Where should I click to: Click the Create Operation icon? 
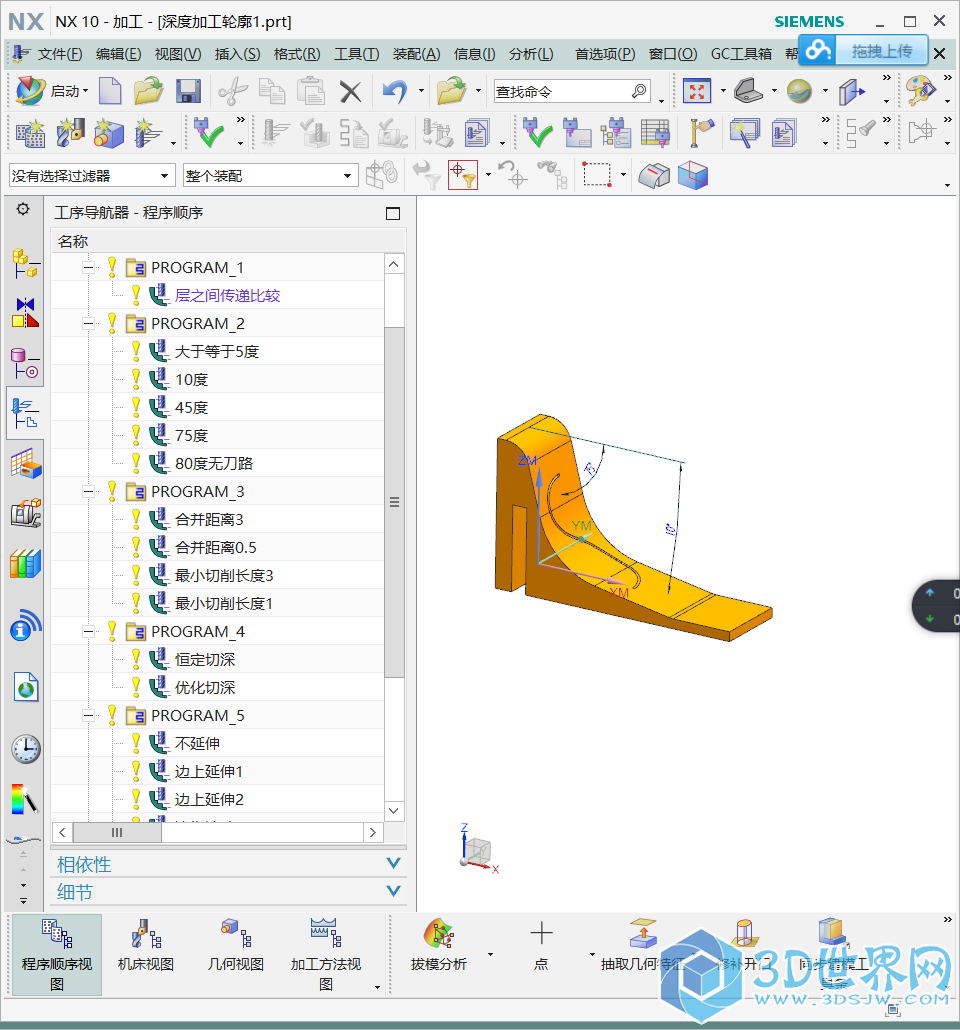pyautogui.click(x=149, y=133)
